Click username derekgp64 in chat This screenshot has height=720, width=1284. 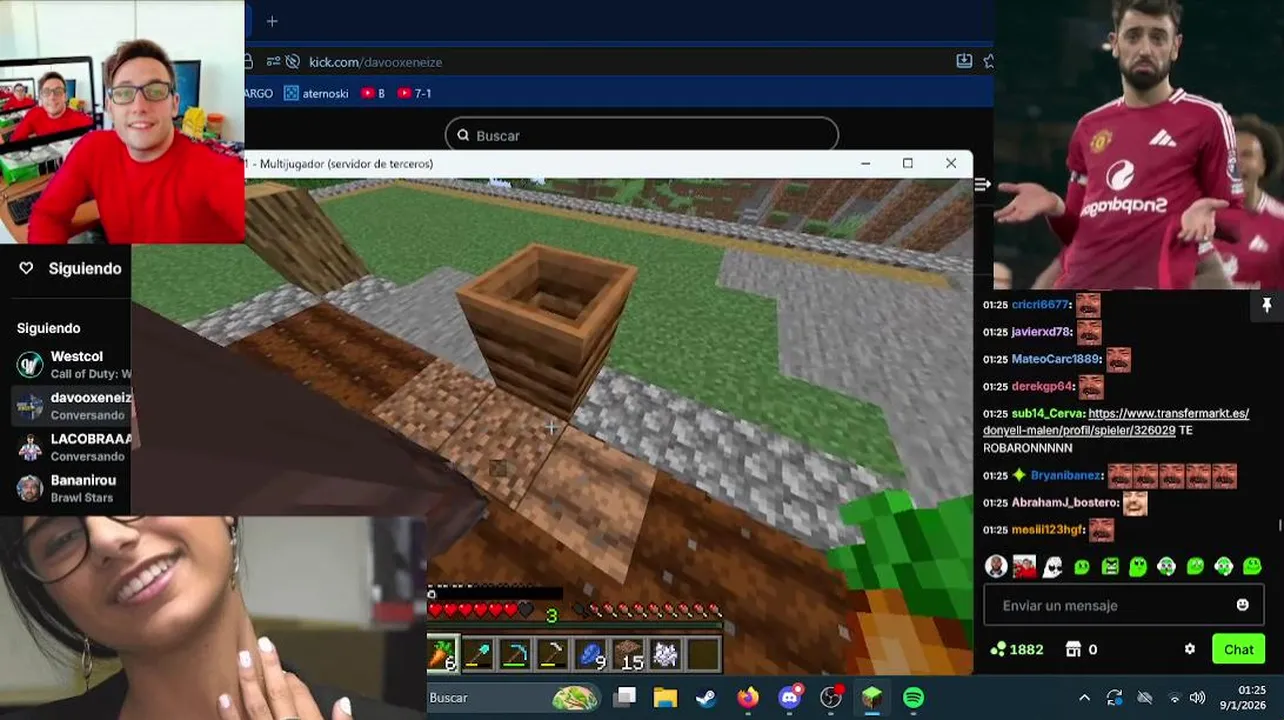1042,386
